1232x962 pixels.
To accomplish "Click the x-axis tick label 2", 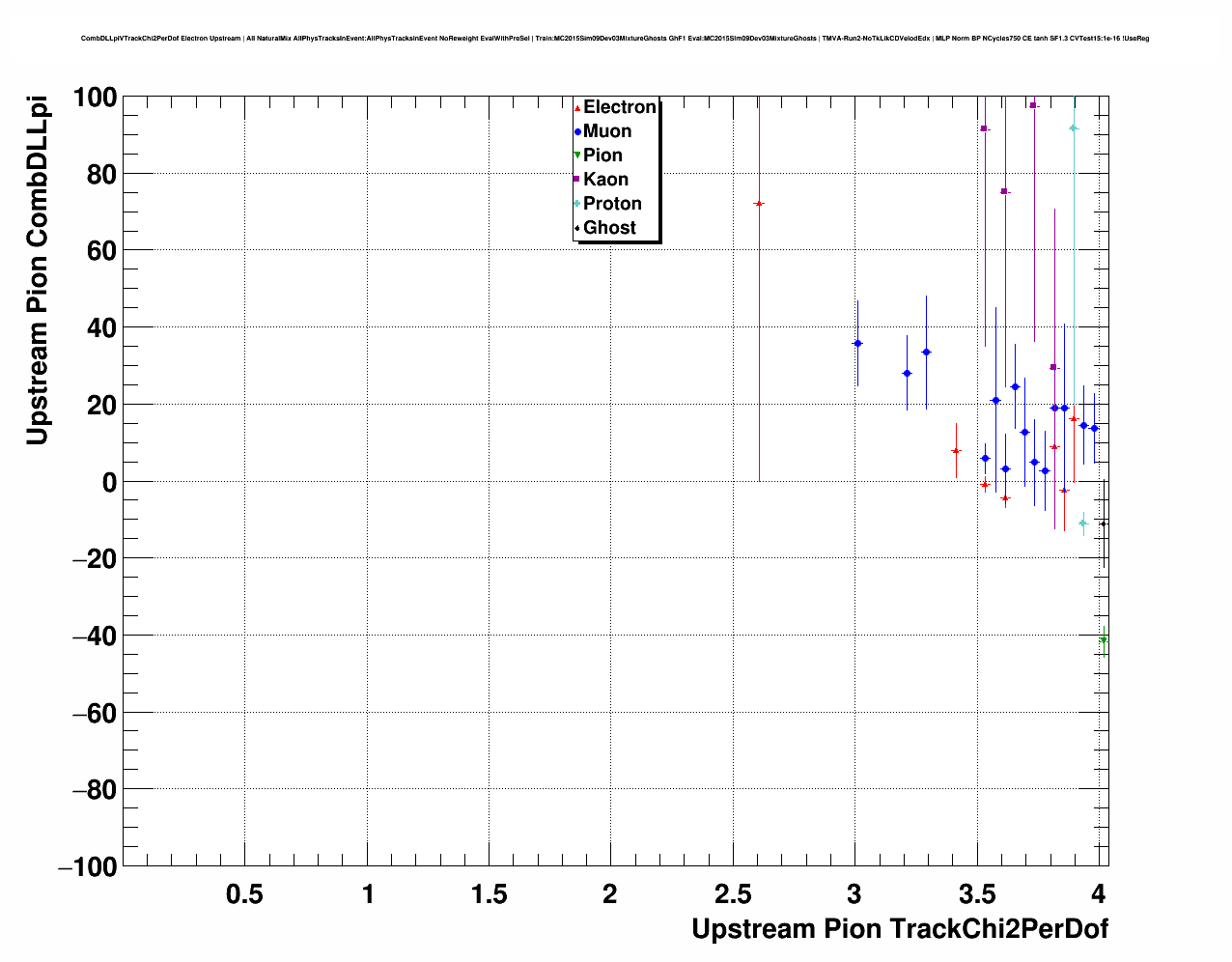I will pyautogui.click(x=610, y=894).
